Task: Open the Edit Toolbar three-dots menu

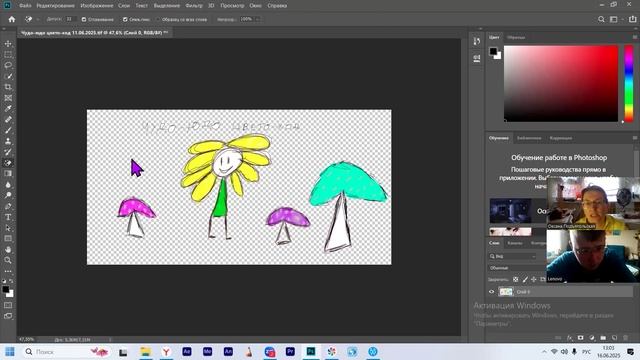Action: pos(8,271)
